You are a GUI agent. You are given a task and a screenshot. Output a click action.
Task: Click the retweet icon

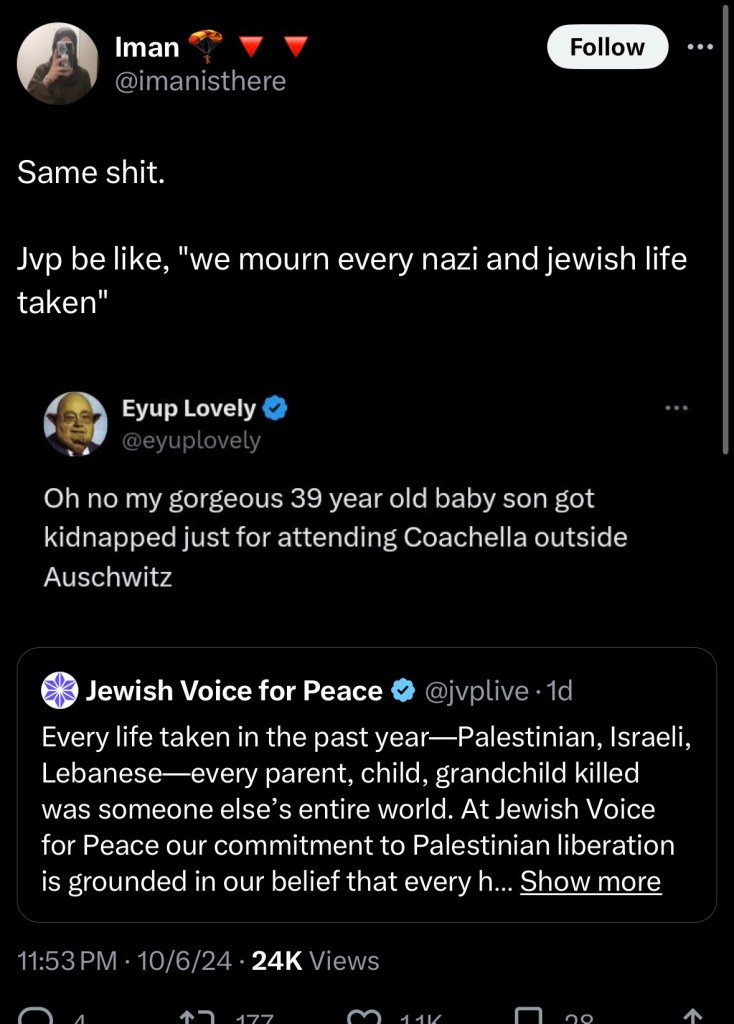pyautogui.click(x=202, y=1016)
